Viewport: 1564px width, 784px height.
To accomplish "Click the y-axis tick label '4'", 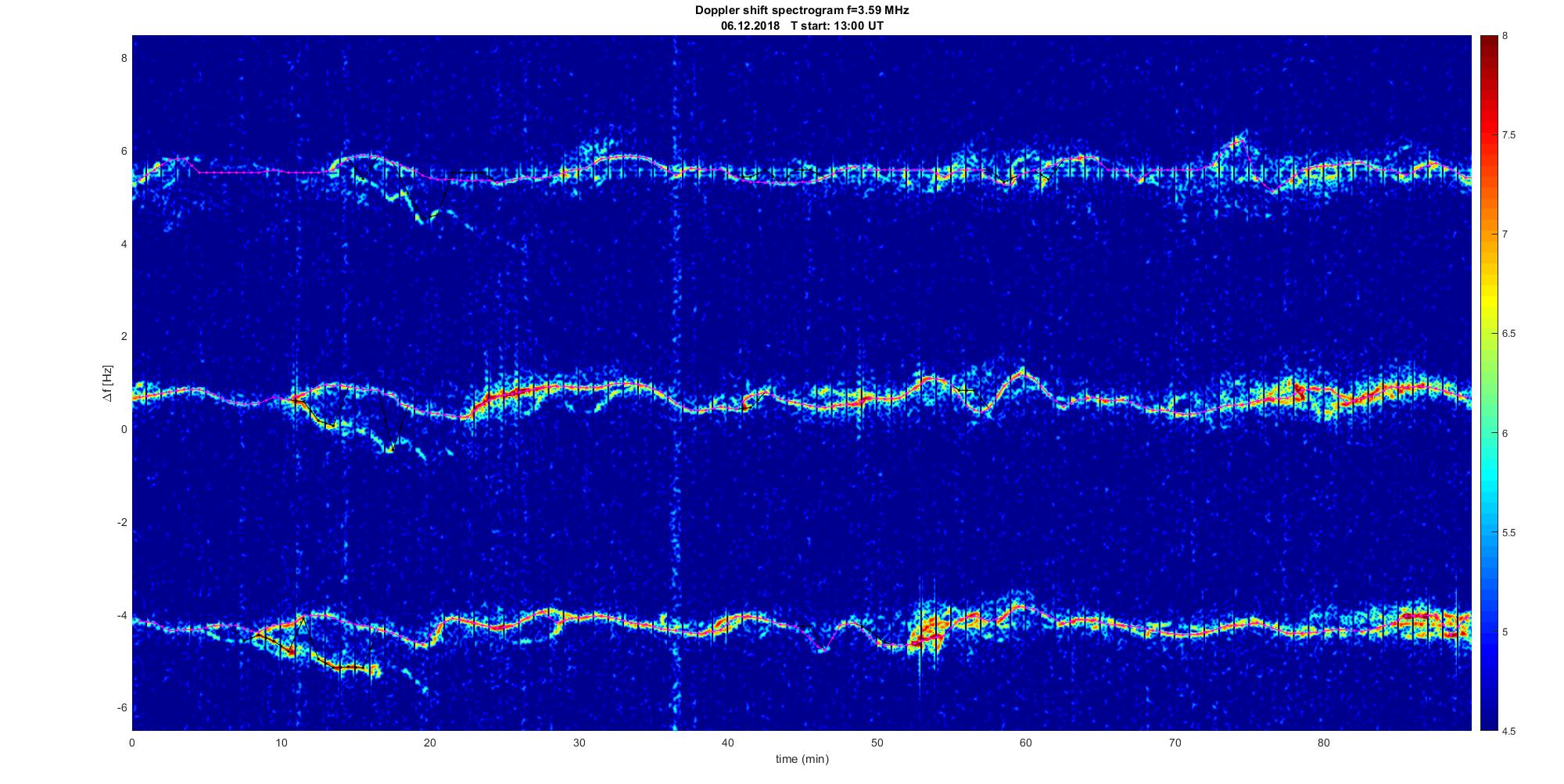I will click(x=124, y=244).
